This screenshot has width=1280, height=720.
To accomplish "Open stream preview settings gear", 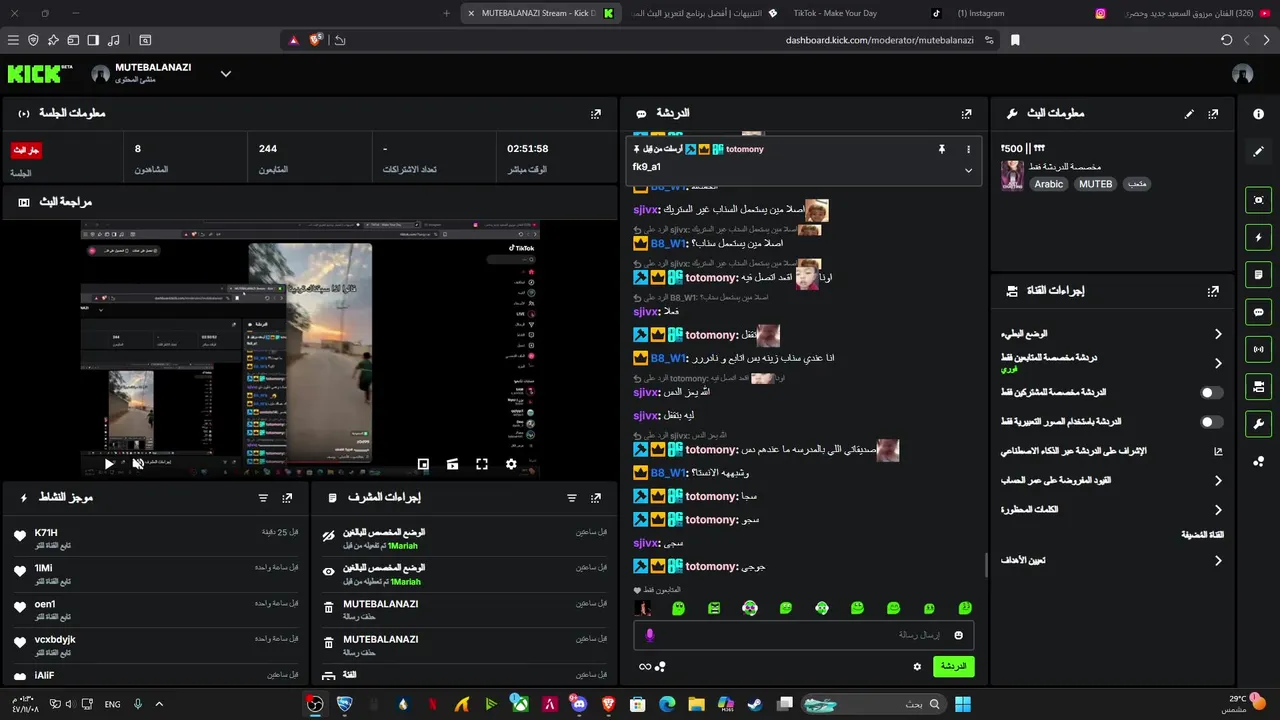I will (x=511, y=464).
